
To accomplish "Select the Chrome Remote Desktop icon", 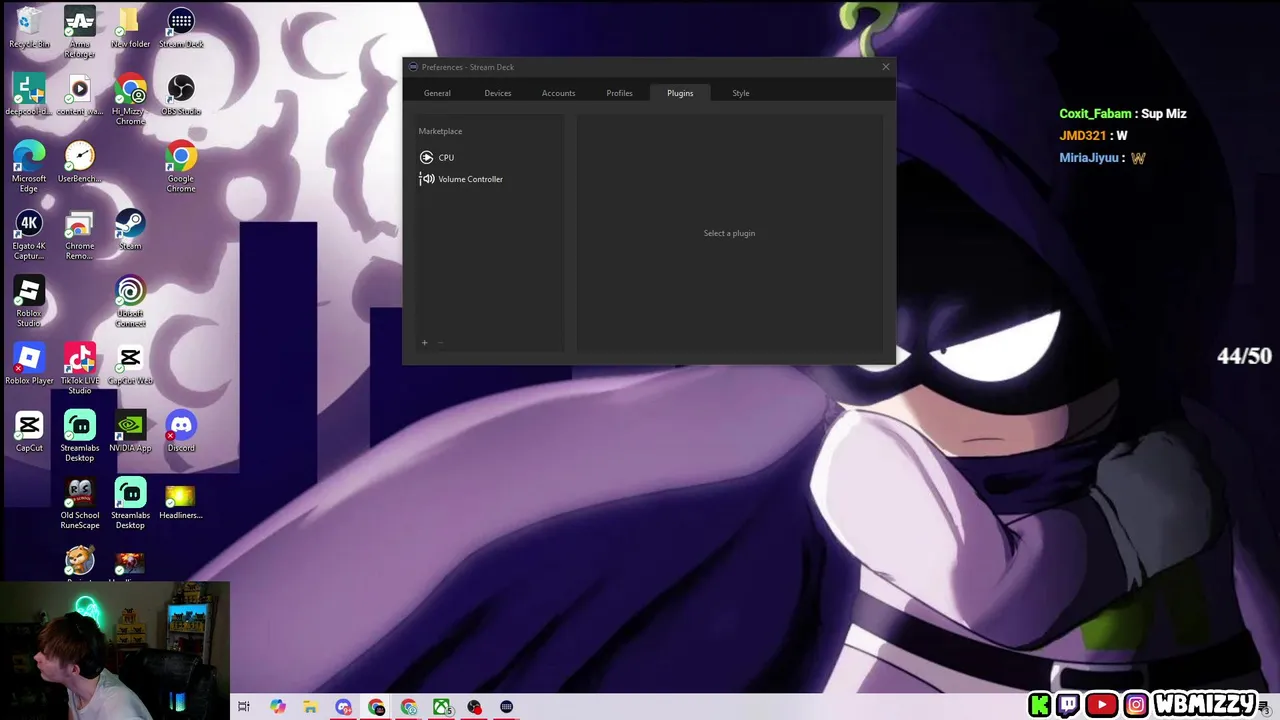I will [80, 234].
